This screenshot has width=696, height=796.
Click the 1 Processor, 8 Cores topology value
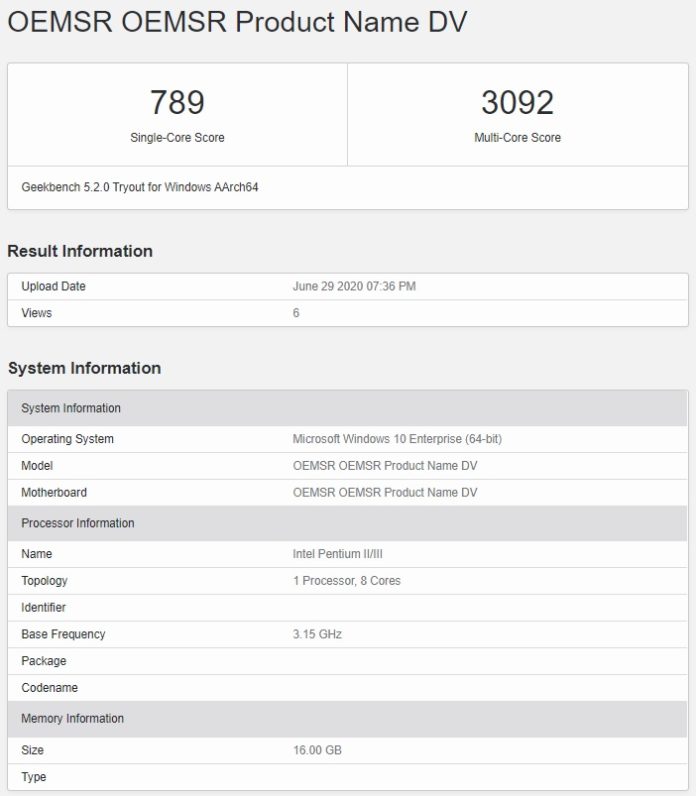pyautogui.click(x=346, y=581)
